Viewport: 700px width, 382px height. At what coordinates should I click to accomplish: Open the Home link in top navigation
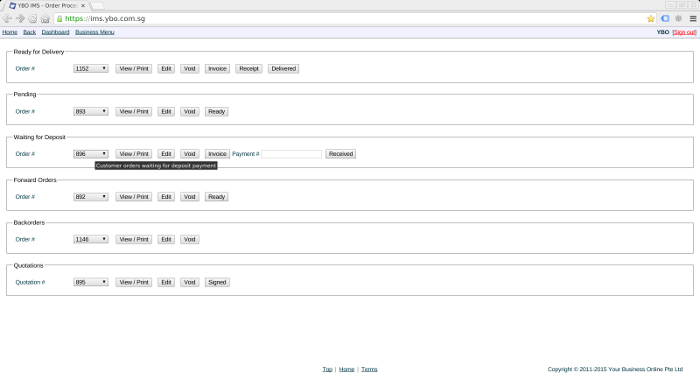10,32
